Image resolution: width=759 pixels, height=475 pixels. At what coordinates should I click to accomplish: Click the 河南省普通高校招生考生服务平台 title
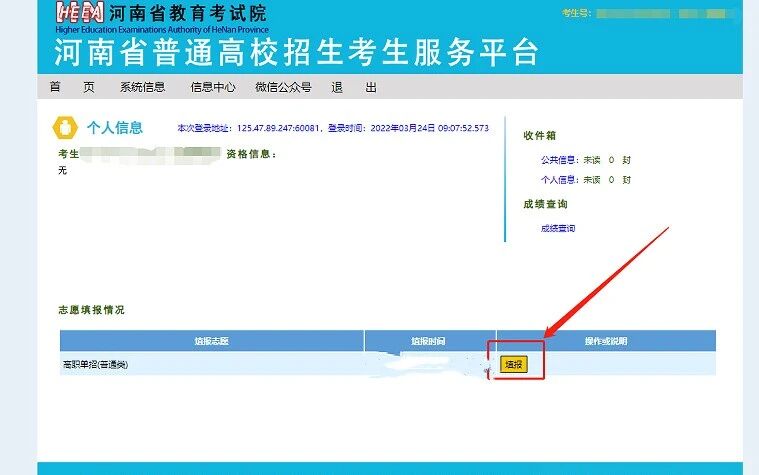tap(295, 50)
